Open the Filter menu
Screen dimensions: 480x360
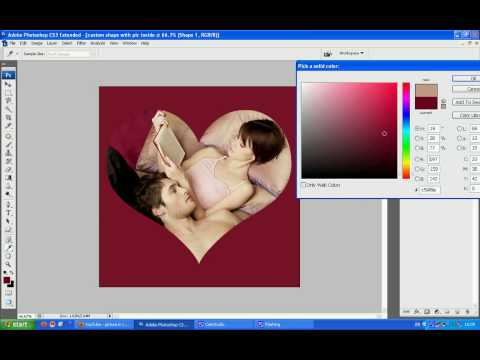pos(81,43)
